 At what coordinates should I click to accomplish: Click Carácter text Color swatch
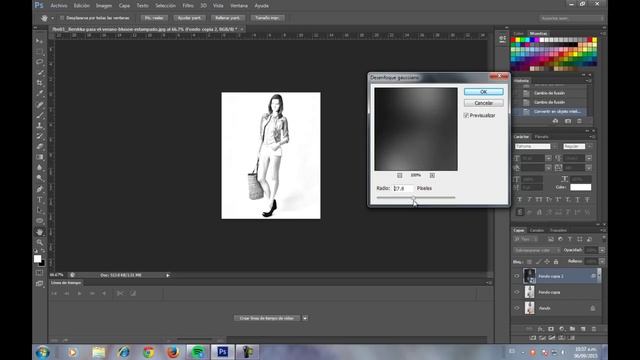pos(580,187)
